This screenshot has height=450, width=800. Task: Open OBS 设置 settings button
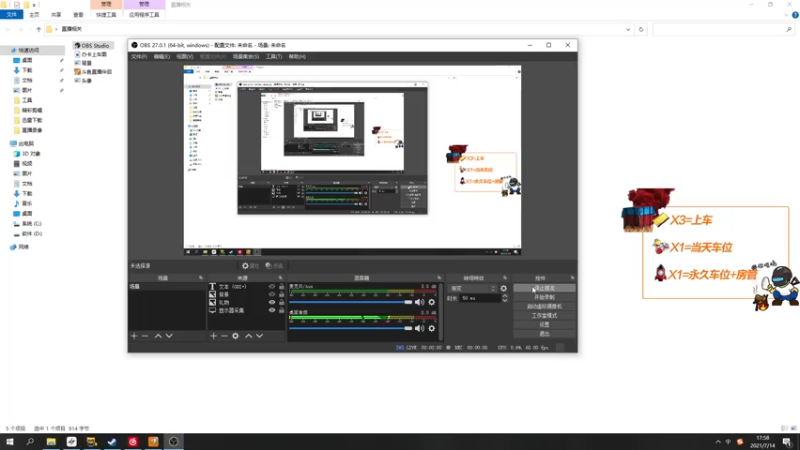[544, 324]
